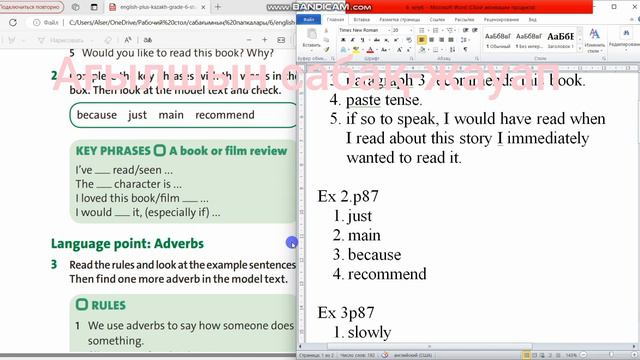Decrease paragraph indent

click(465, 30)
